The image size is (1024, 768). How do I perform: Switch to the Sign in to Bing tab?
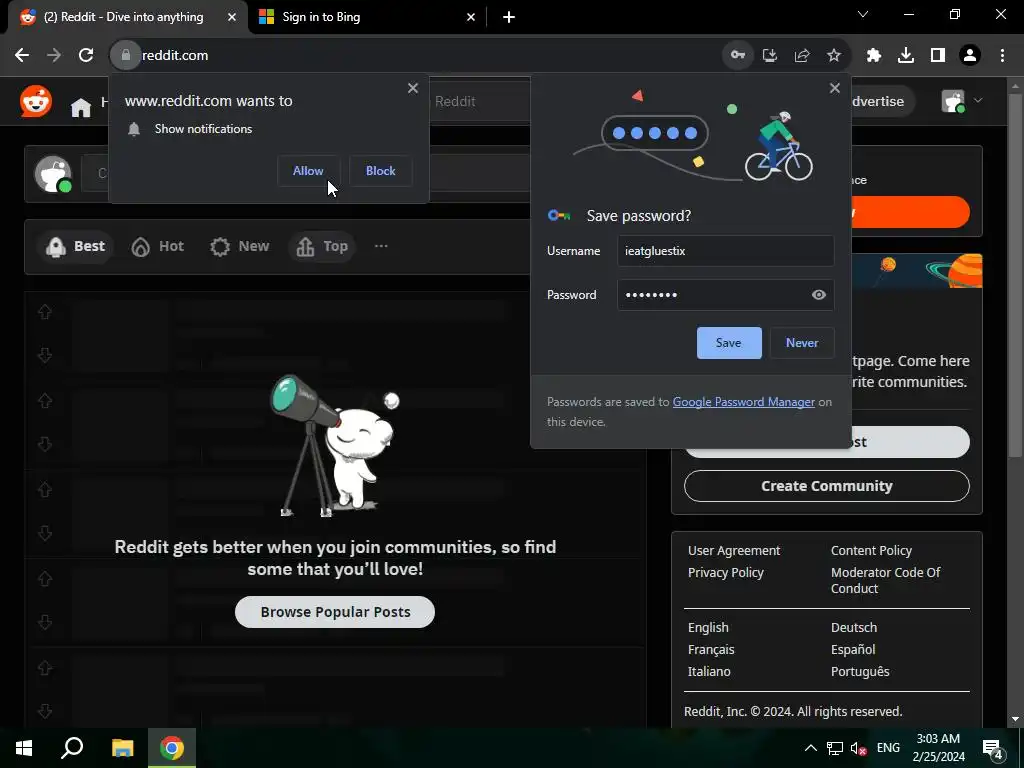tap(366, 17)
